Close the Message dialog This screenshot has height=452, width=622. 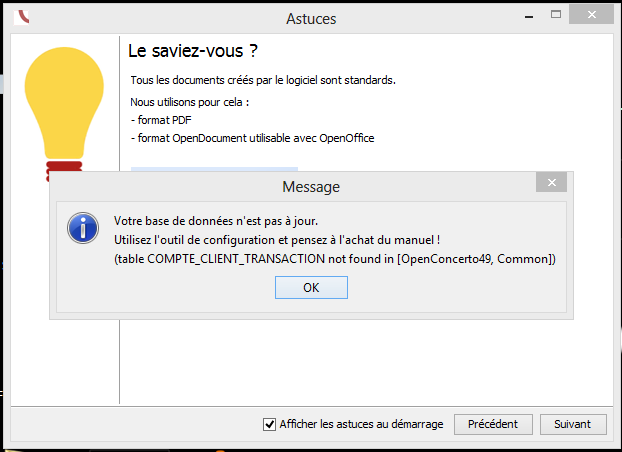551,183
